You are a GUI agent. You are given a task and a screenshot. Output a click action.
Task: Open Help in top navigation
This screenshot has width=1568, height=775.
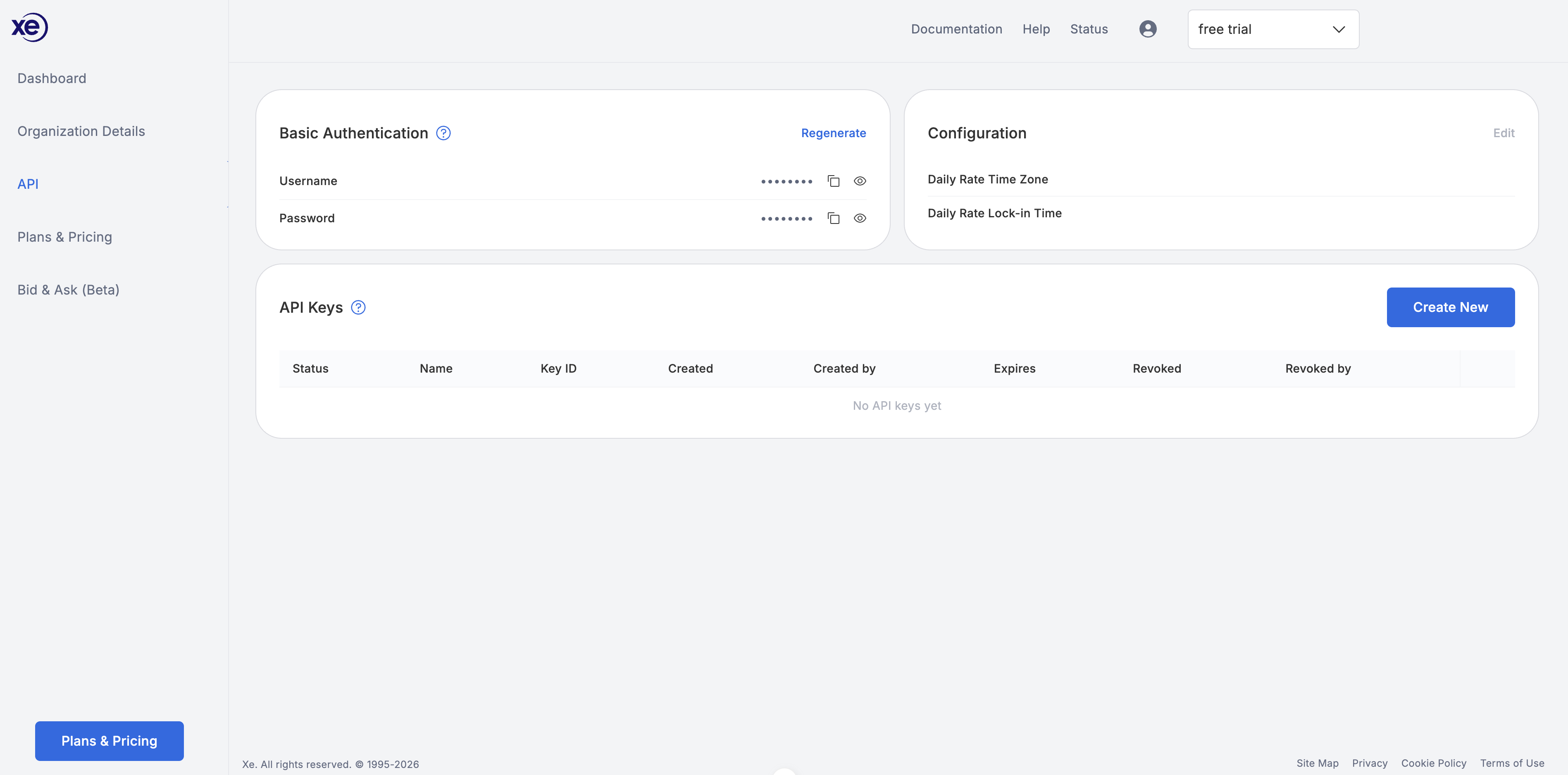1036,29
